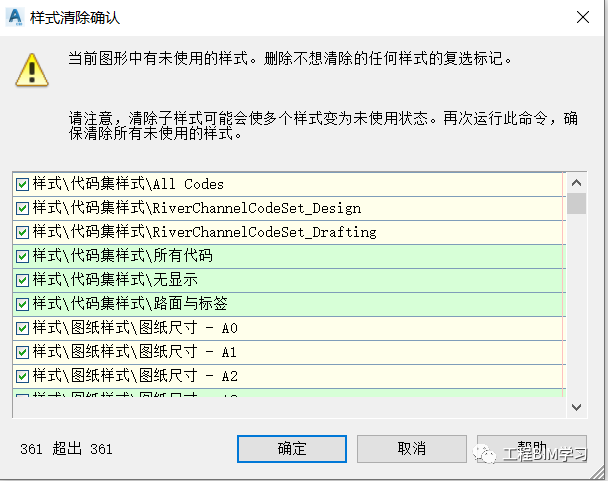Close the 样式清除确认 dialog
Image resolution: width=608 pixels, height=481 pixels.
[x=583, y=17]
